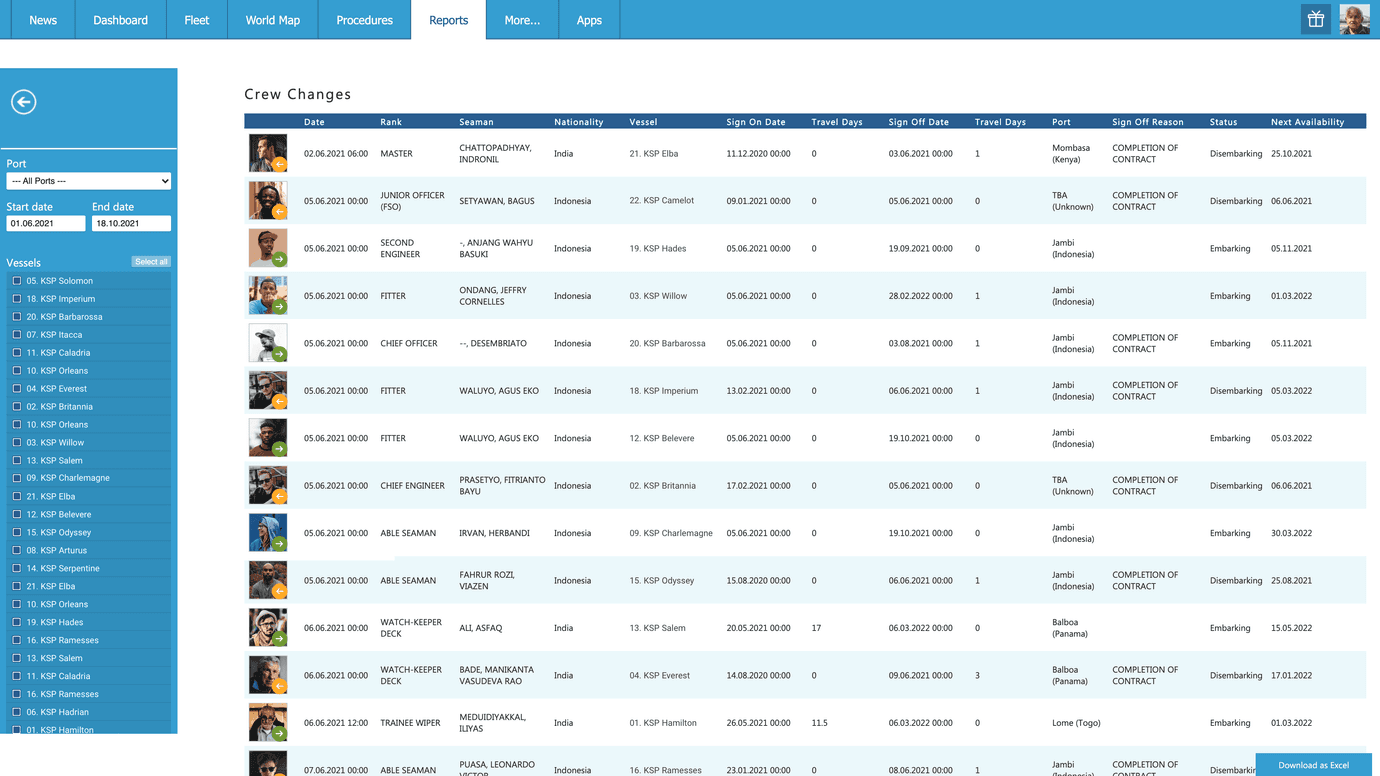The image size is (1380, 776).
Task: Click the green embark badge on MEDUDIYAKKAL's photo
Action: [280, 734]
